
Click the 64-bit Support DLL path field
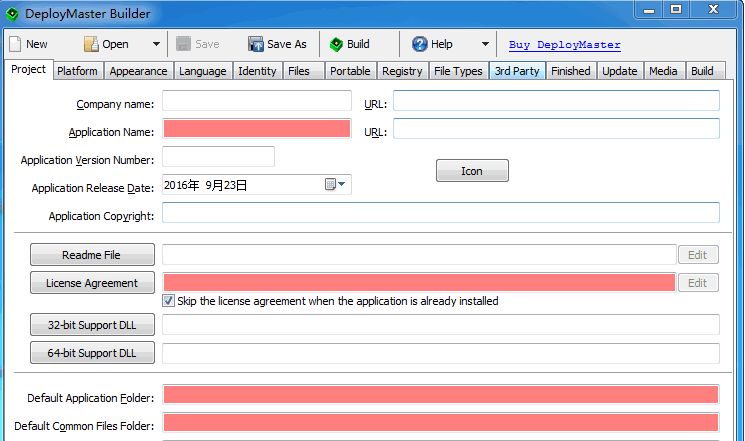click(441, 353)
